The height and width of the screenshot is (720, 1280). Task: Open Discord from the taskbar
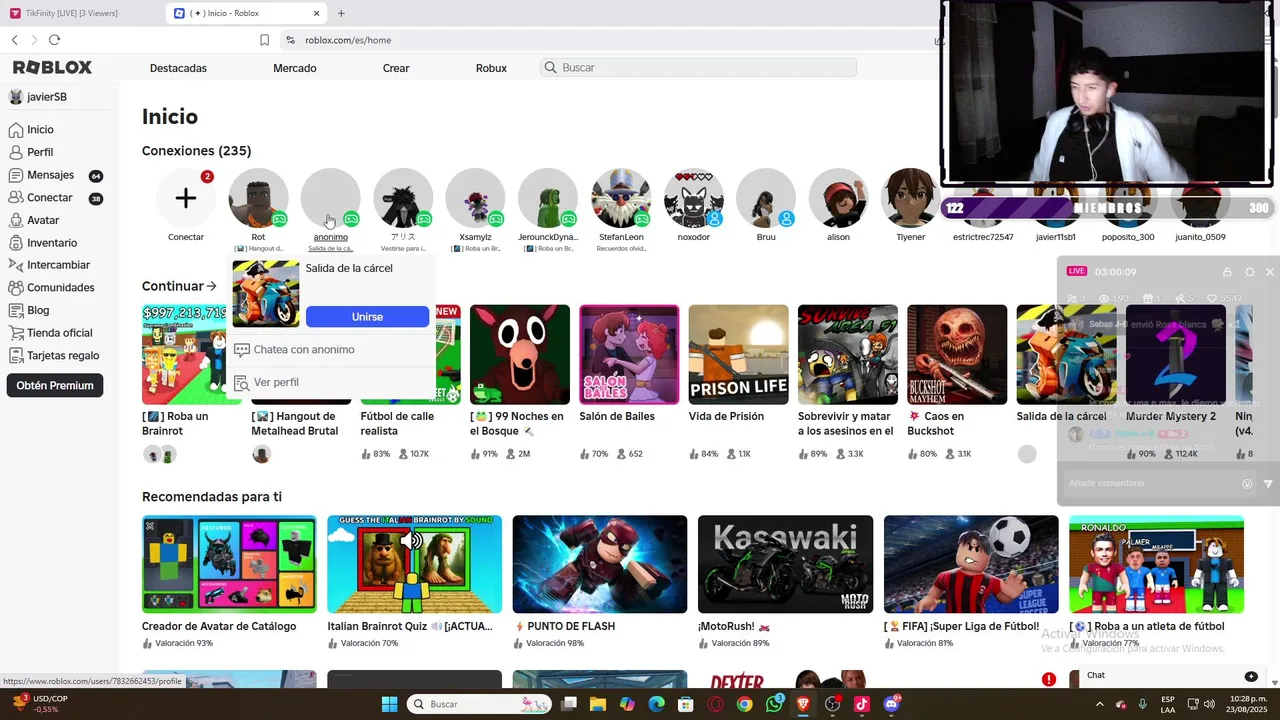point(891,704)
